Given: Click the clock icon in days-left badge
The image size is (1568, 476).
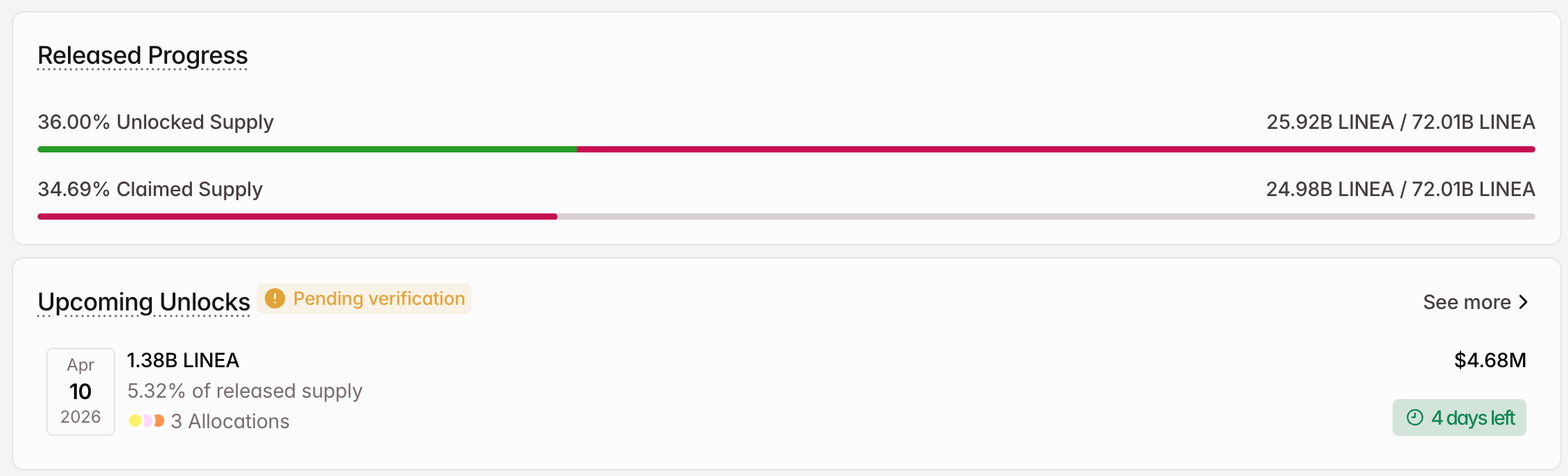Looking at the screenshot, I should point(1415,418).
